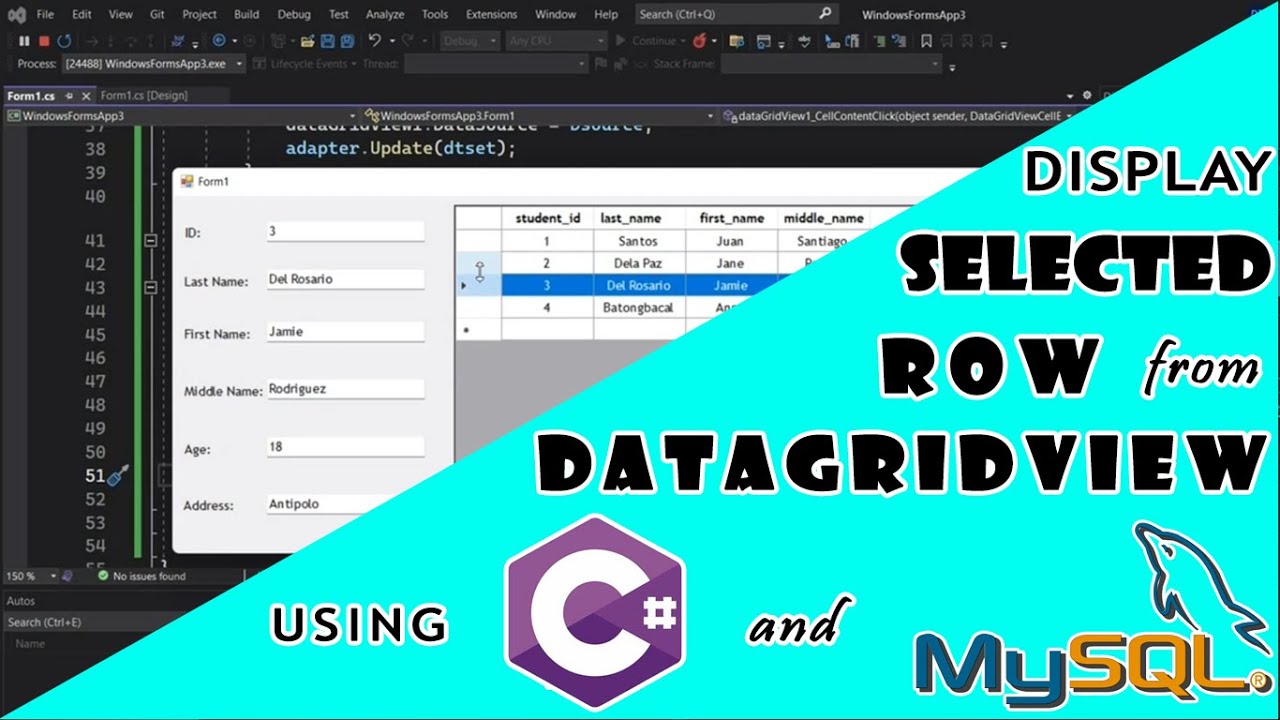Open the Any CPU platform dropdown

tap(556, 41)
